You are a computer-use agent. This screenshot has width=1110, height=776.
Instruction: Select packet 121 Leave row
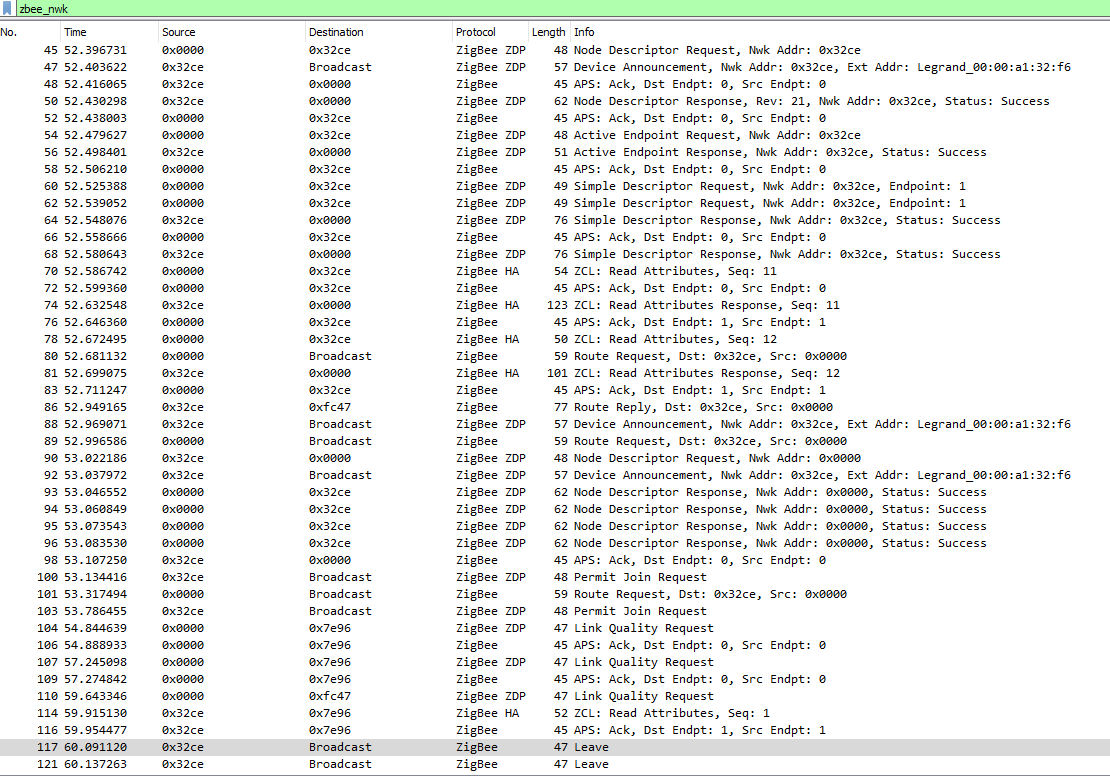tap(555, 764)
